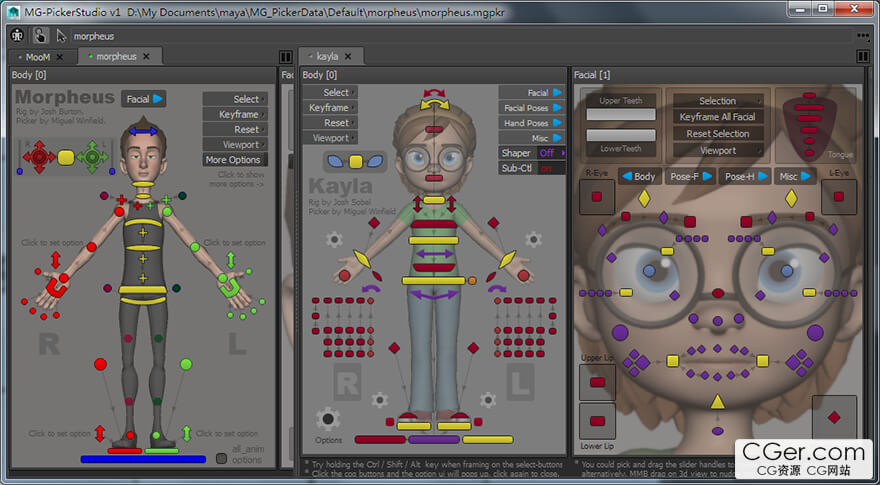Viewport: 880px width, 485px height.
Task: Click the red magnet-shaped right hand control
Action: pyautogui.click(x=56, y=288)
